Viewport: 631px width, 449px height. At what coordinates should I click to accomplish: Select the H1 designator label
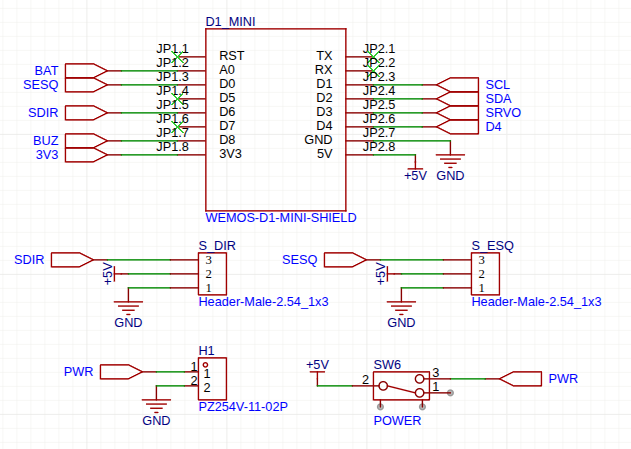pyautogui.click(x=206, y=351)
